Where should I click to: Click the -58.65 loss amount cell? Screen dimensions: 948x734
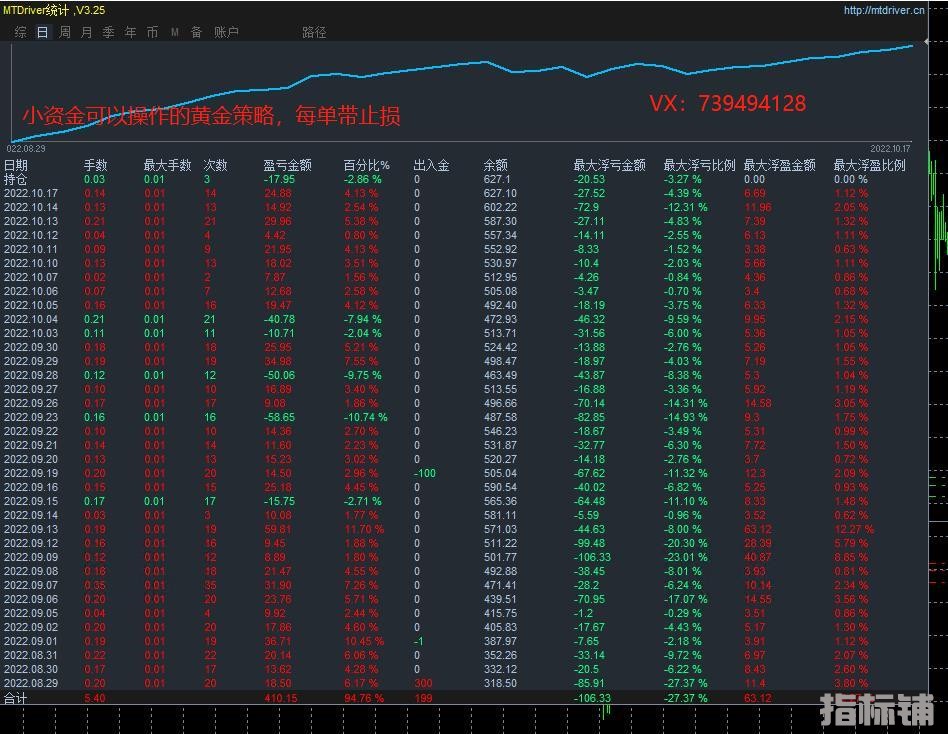point(279,417)
